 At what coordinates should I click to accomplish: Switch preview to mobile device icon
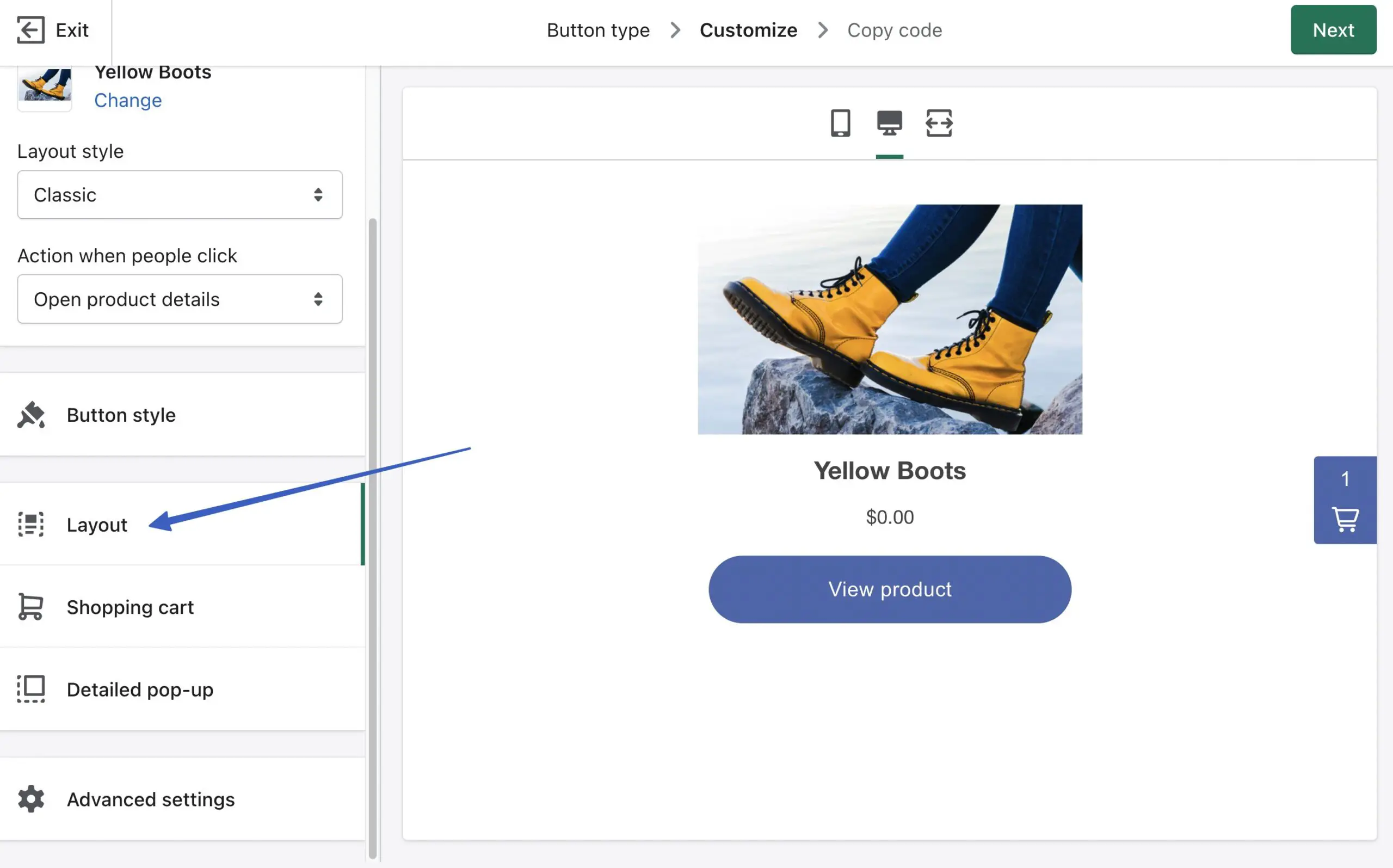point(840,123)
